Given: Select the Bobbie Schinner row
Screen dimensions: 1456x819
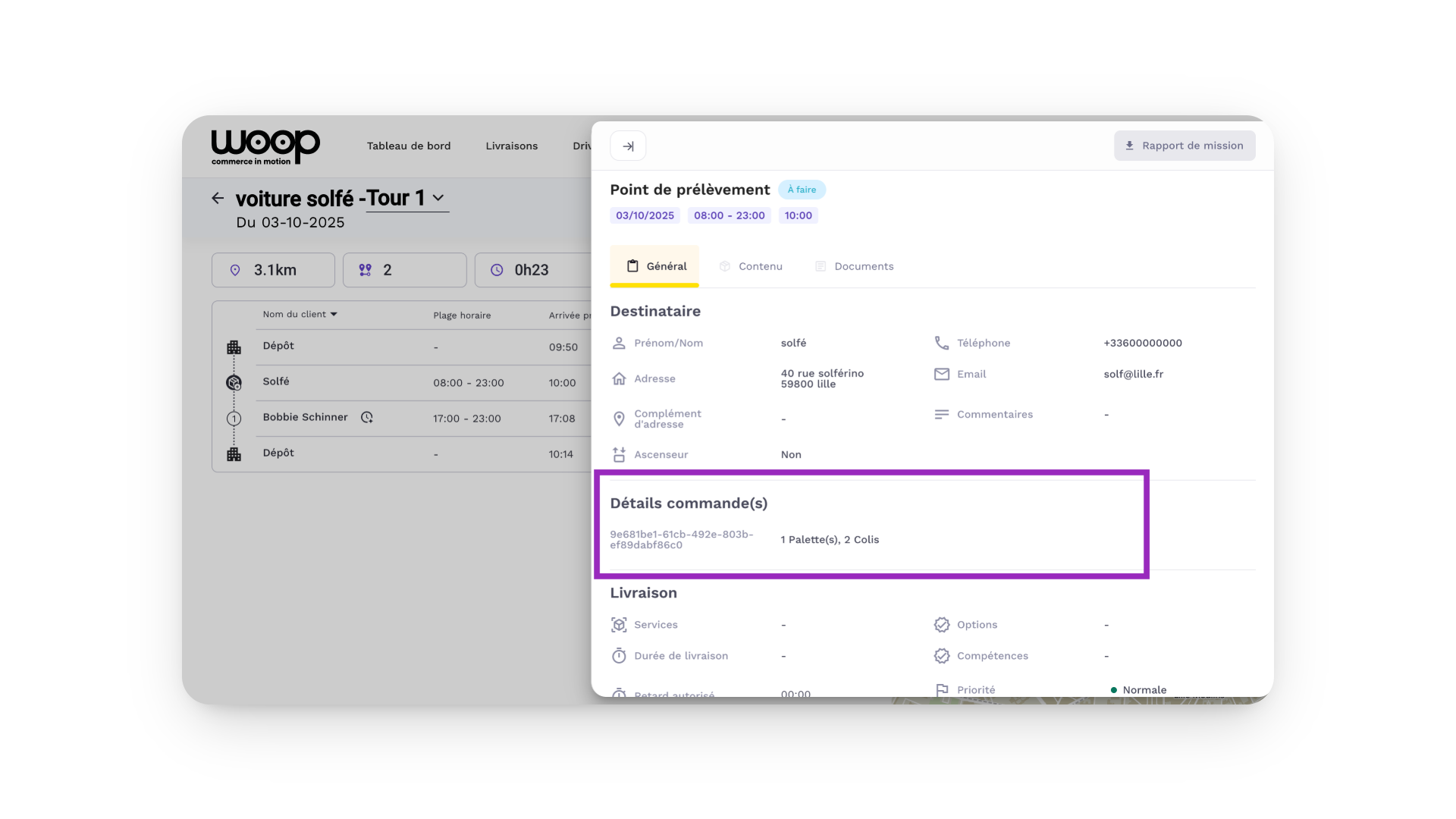Looking at the screenshot, I should tap(306, 418).
